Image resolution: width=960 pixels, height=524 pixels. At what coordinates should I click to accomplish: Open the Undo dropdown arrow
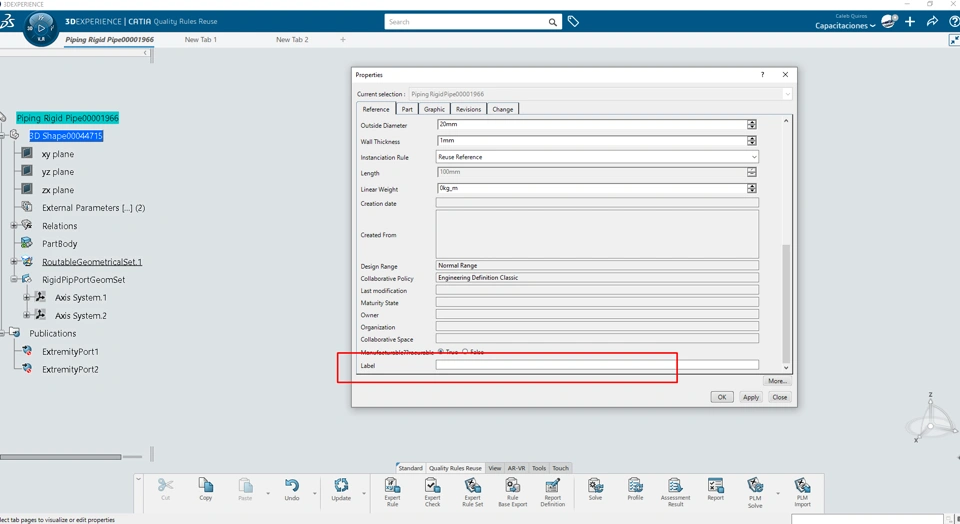click(x=315, y=493)
